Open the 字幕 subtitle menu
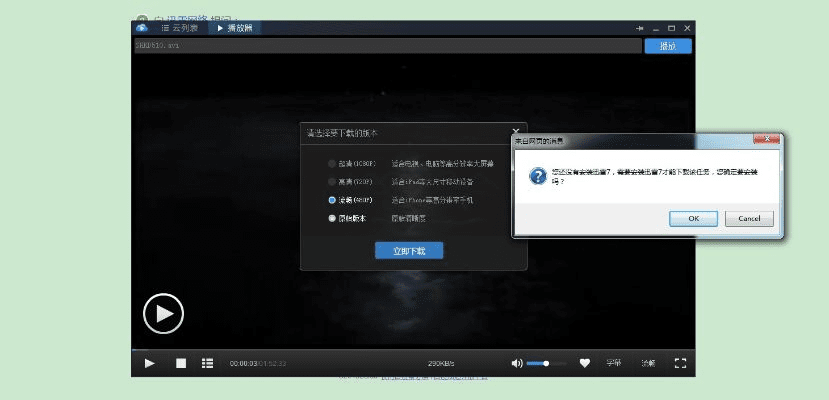The image size is (829, 400). pyautogui.click(x=614, y=363)
